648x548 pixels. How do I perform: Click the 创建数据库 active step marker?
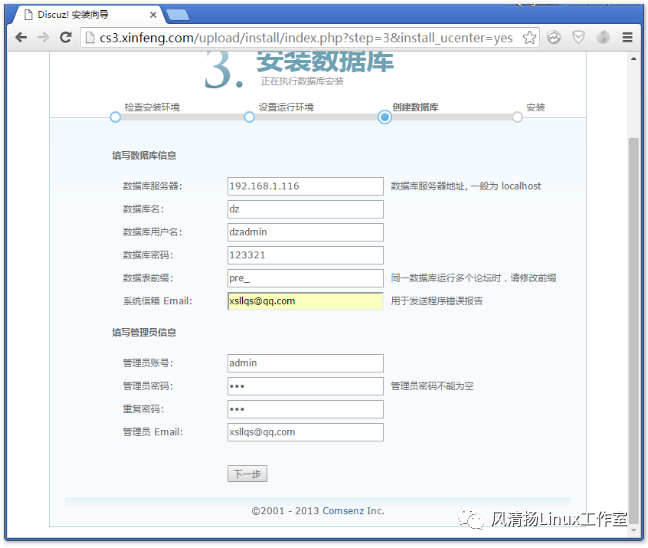(x=385, y=117)
